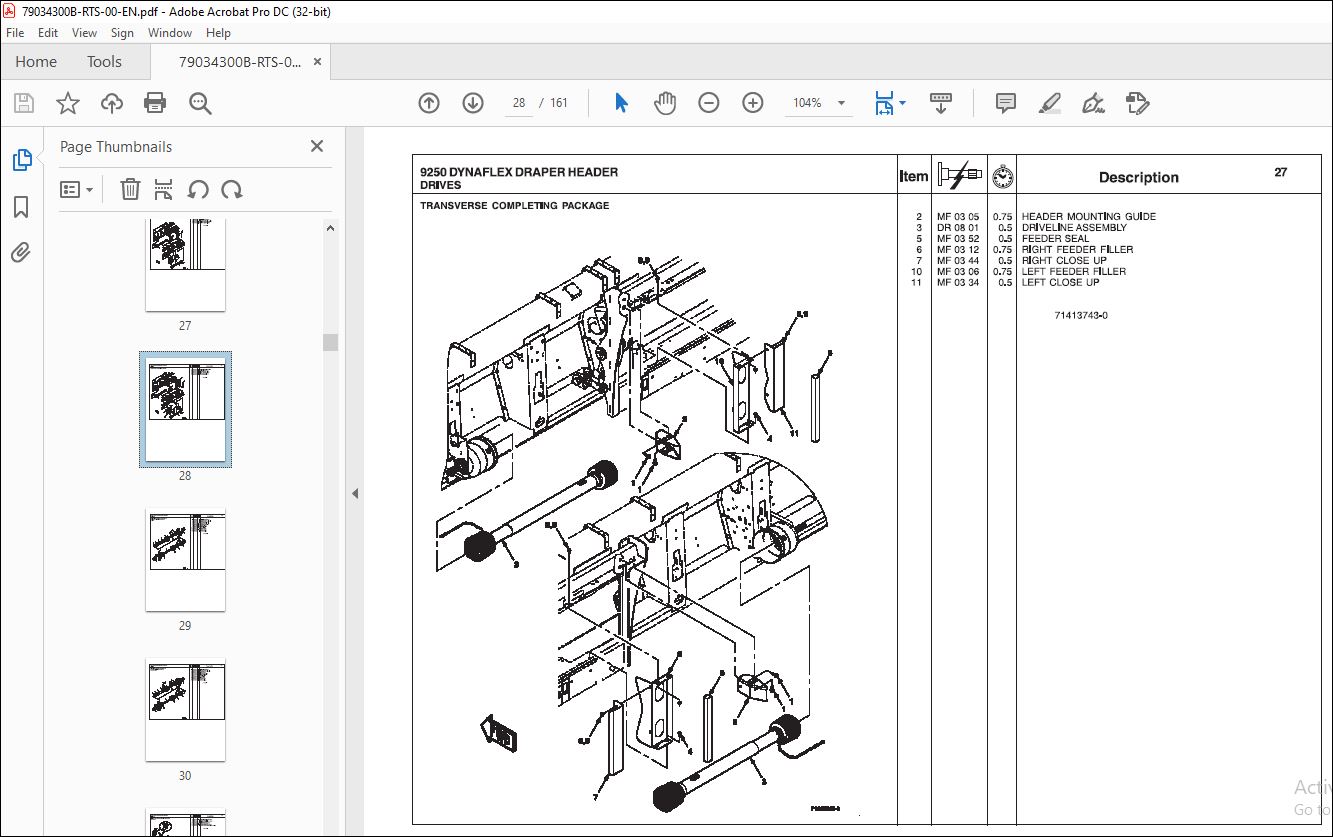Click the page number input field
The image size is (1333, 837).
519,103
